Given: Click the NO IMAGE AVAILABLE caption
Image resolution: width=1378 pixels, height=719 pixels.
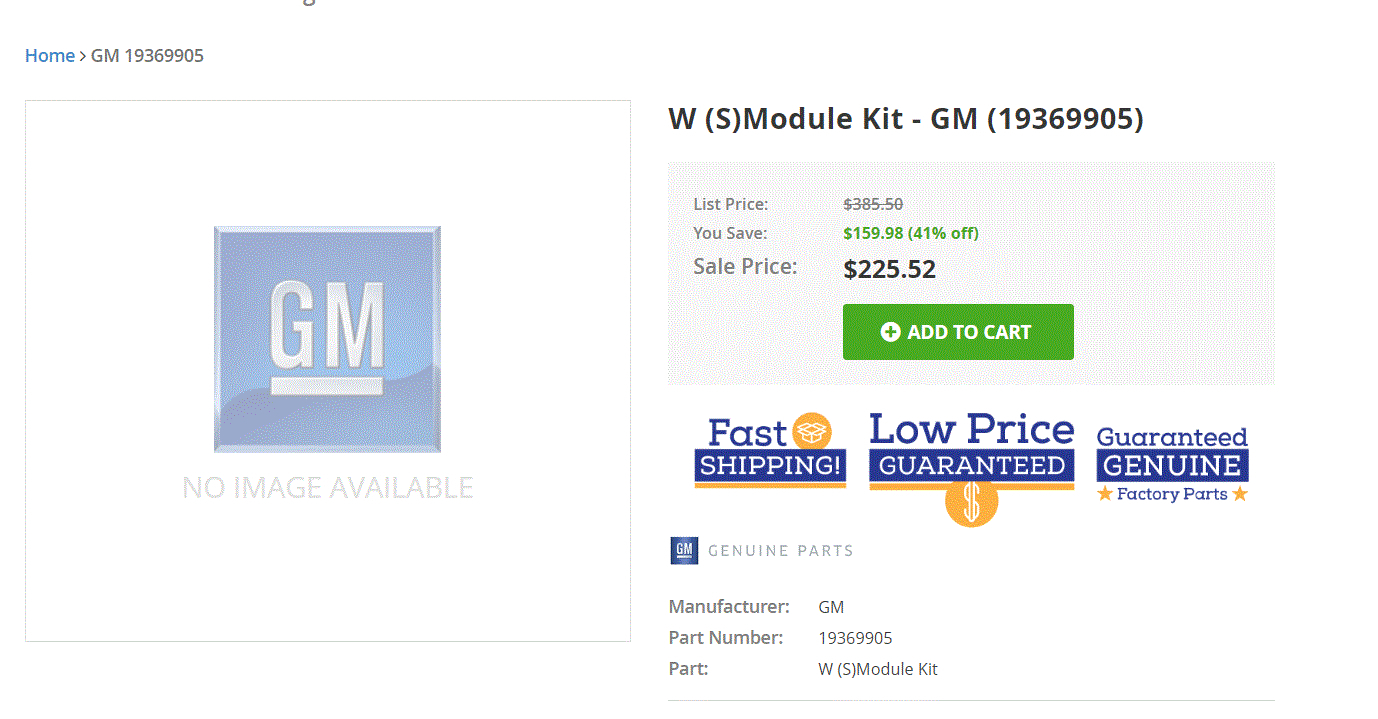Looking at the screenshot, I should pos(327,488).
